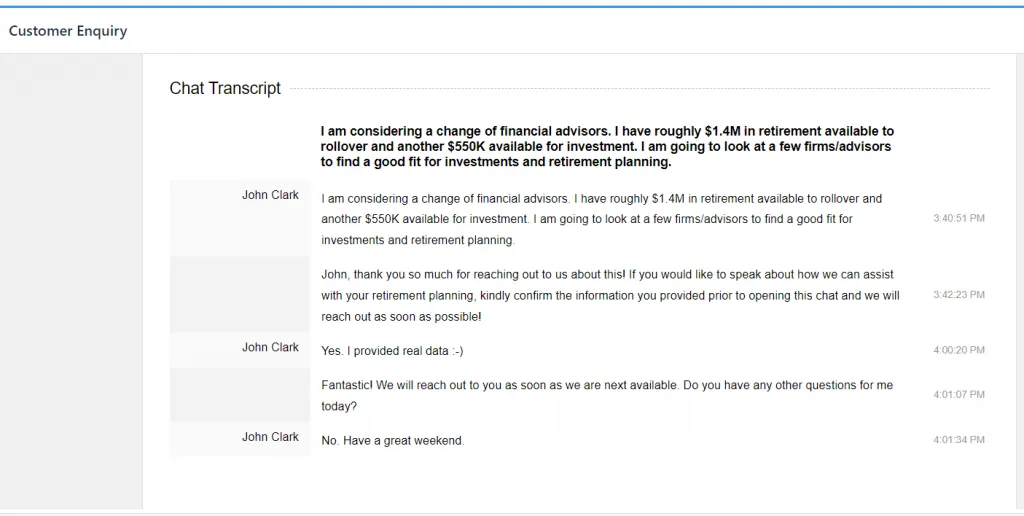This screenshot has width=1024, height=516.
Task: Click the 3:42:23 PM timestamp
Action: [x=959, y=295]
